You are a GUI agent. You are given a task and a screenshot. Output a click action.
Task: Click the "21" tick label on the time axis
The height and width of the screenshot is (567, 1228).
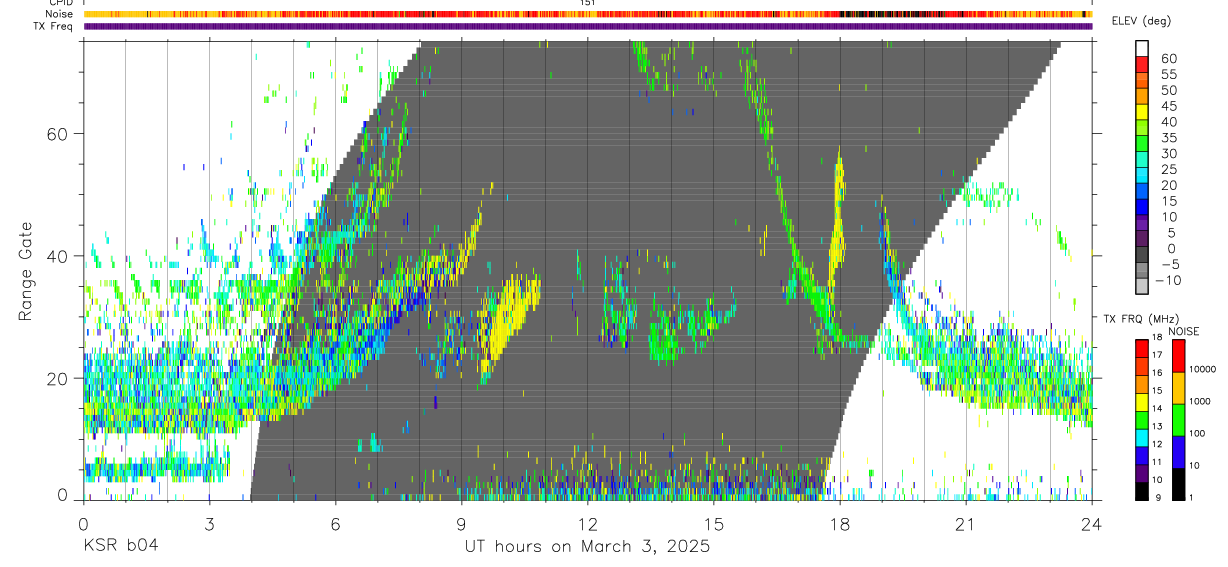pos(966,524)
